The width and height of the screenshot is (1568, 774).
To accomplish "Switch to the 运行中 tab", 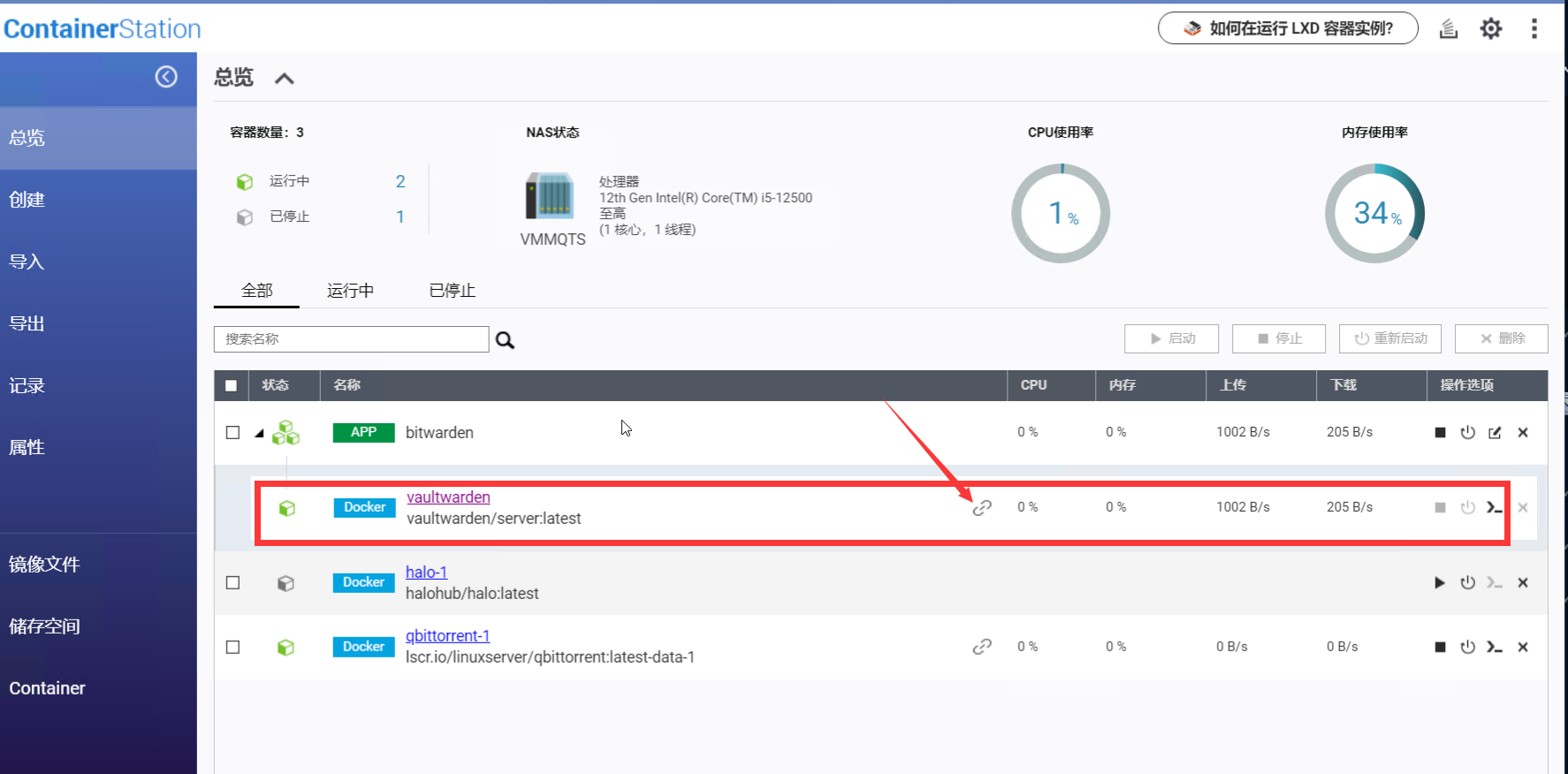I will point(350,291).
